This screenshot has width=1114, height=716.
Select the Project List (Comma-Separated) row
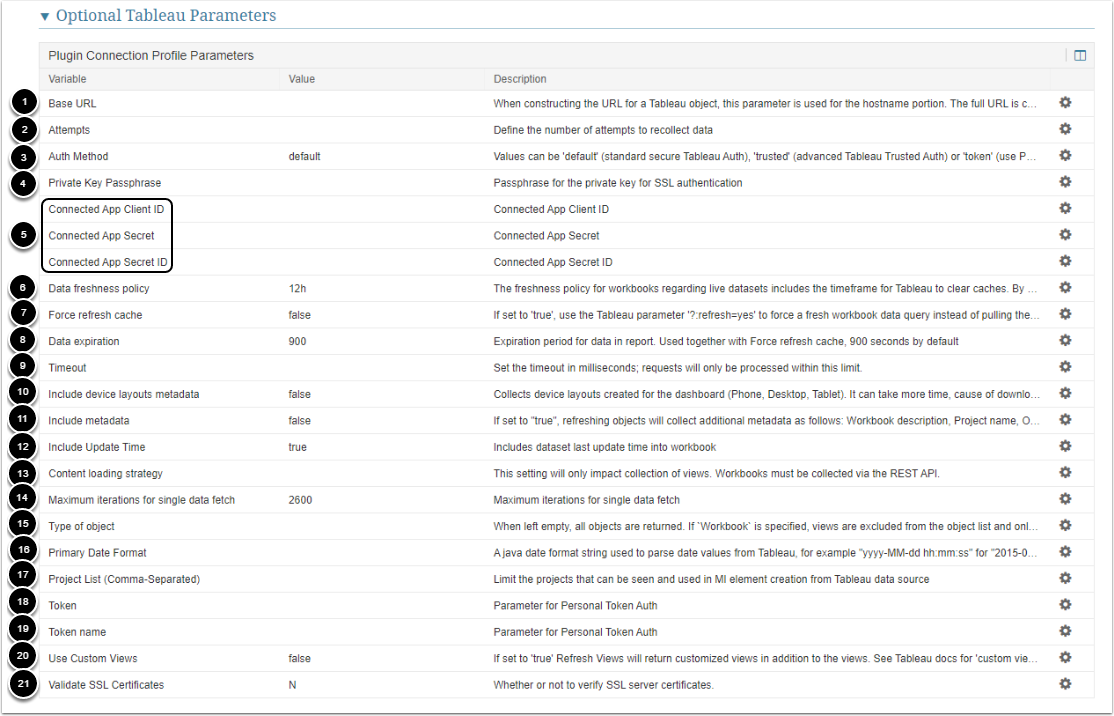click(x=124, y=579)
